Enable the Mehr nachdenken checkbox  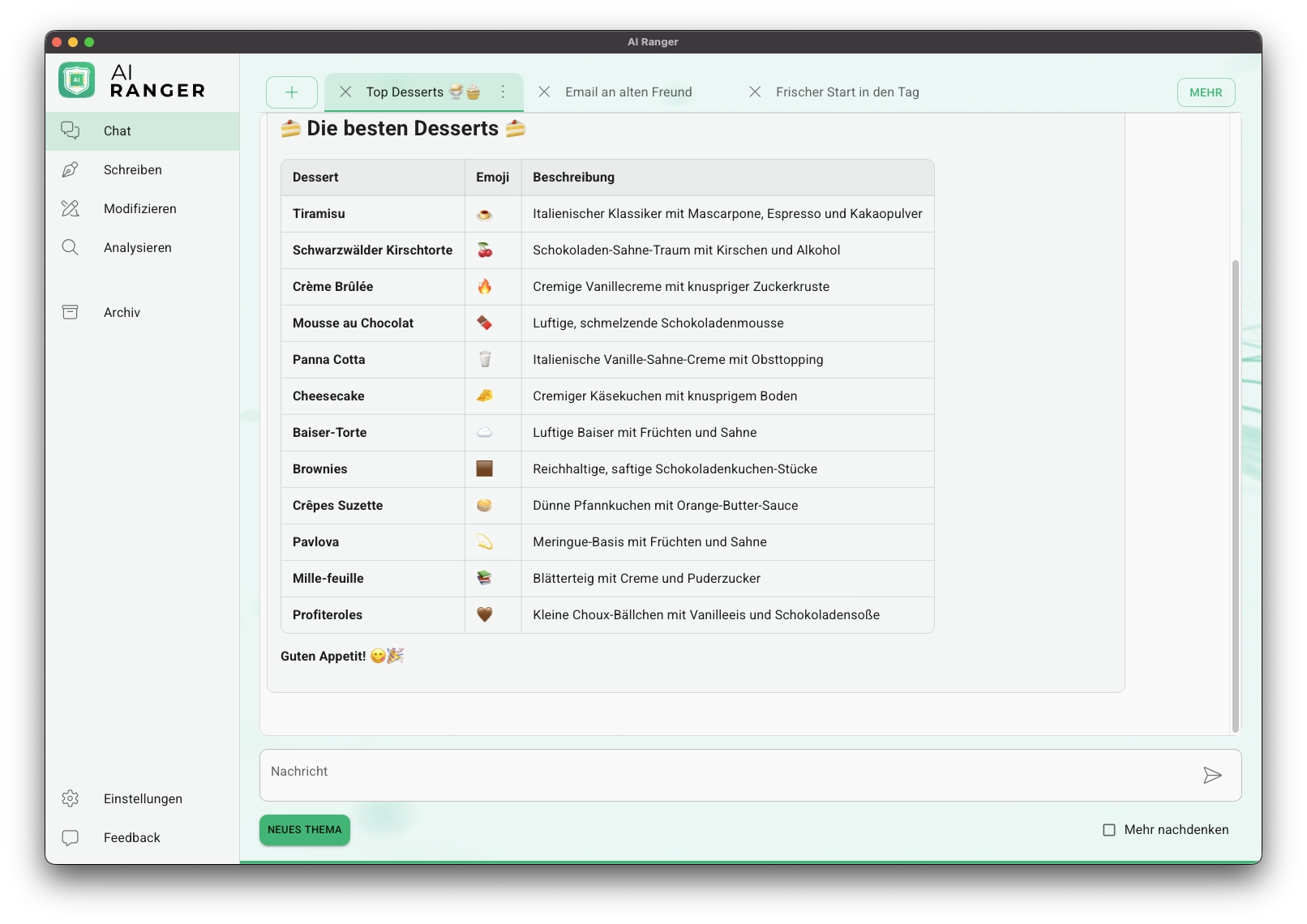1109,830
